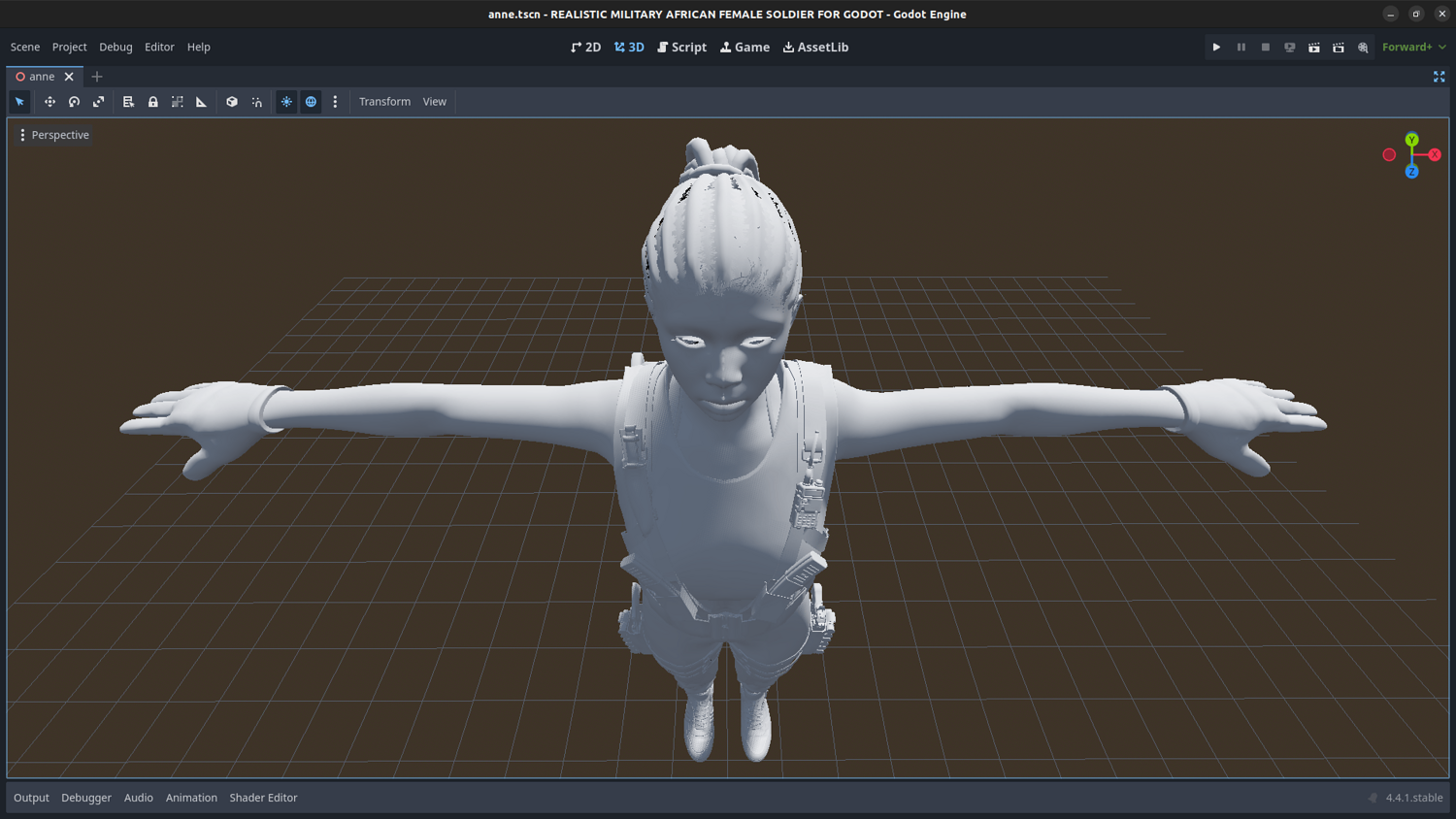Click the list-select (show selectable nodes) tool

pos(128,102)
